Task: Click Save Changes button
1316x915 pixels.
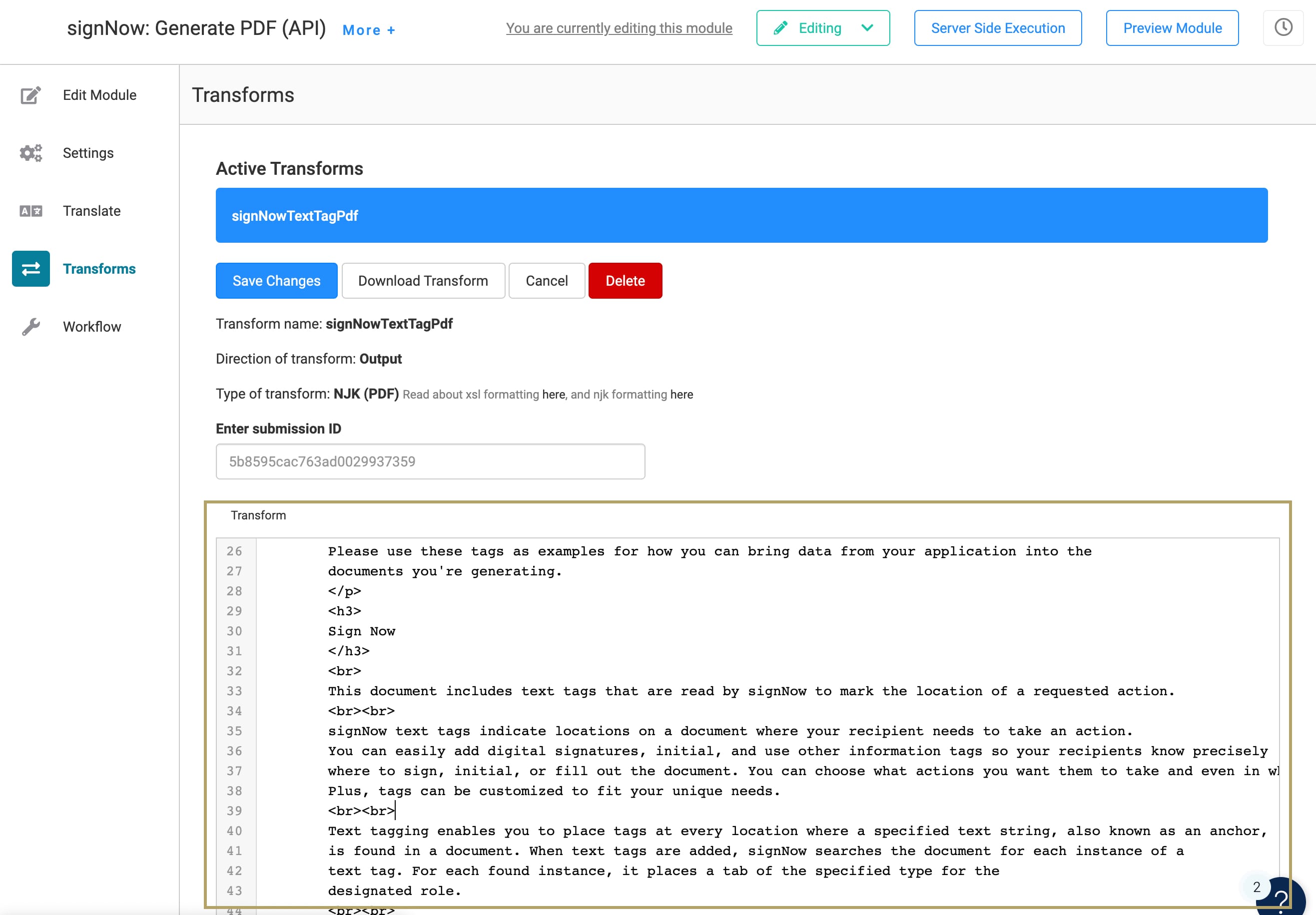Action: coord(276,281)
